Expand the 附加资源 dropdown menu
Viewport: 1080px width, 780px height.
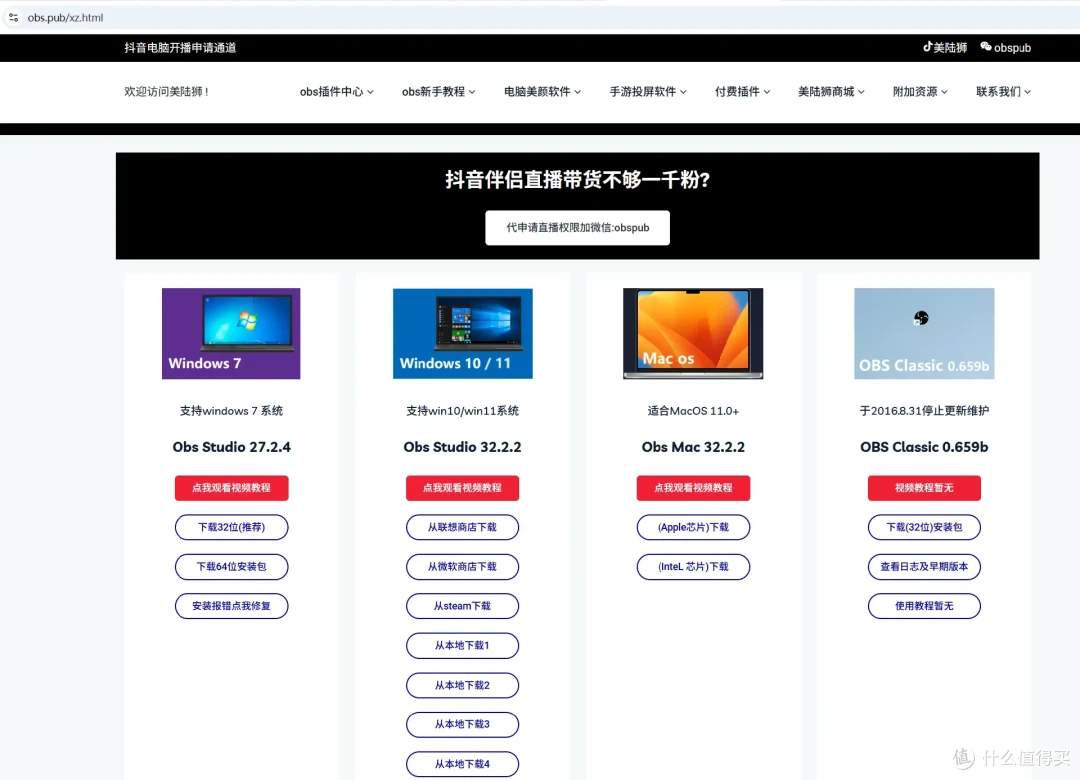click(x=920, y=92)
